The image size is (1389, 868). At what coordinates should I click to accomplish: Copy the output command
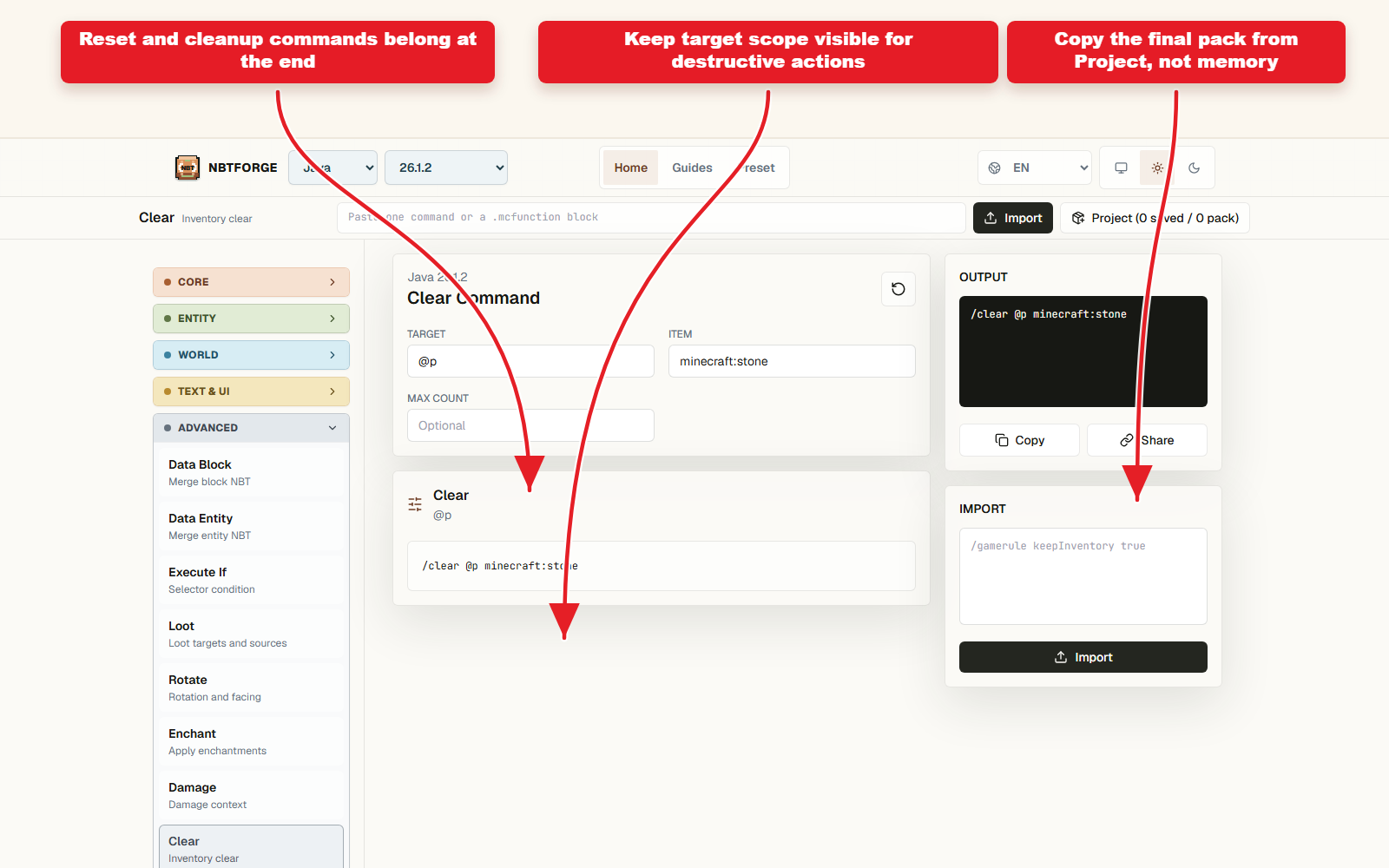[1019, 440]
